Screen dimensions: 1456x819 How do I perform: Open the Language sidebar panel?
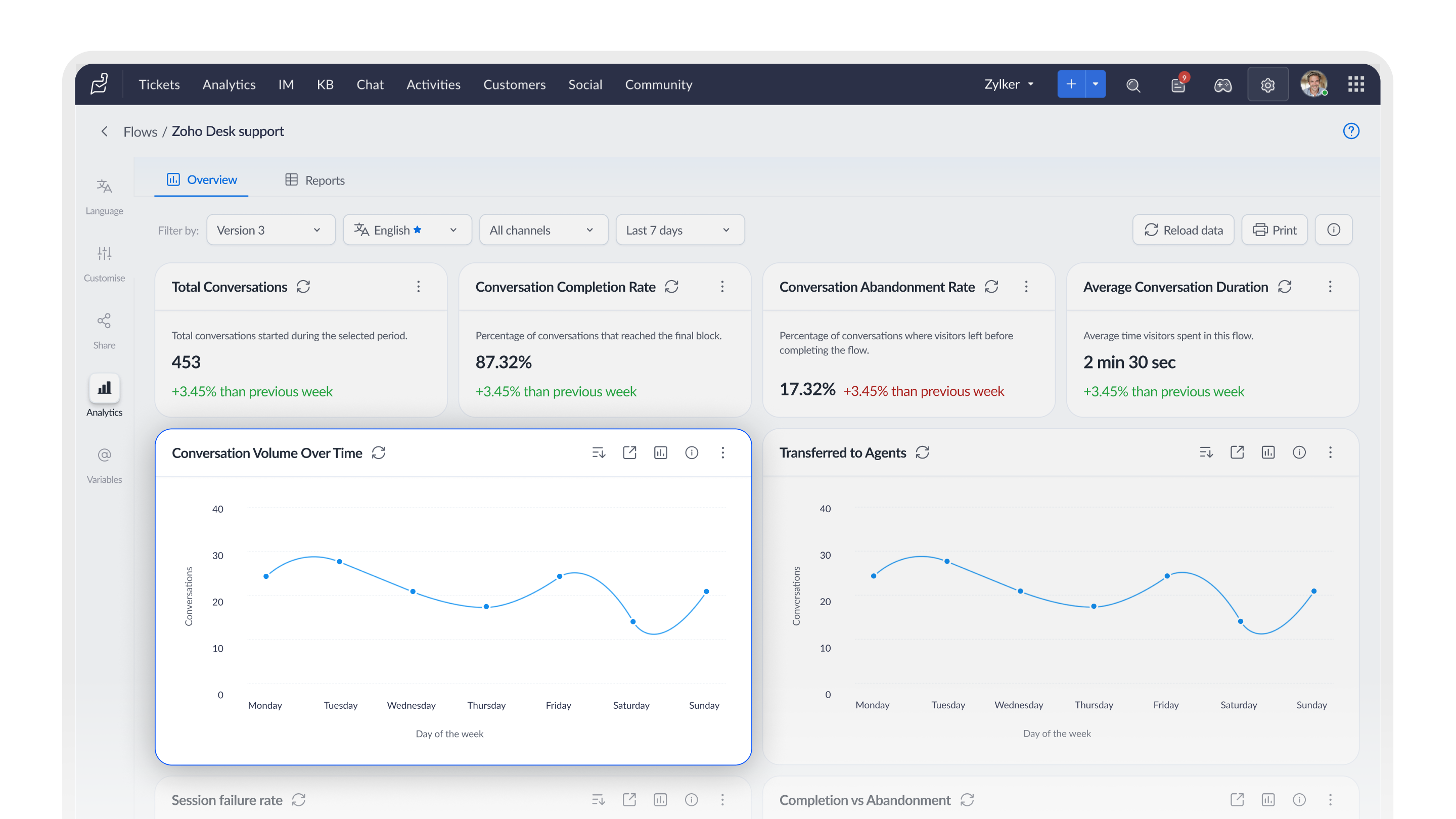click(104, 197)
